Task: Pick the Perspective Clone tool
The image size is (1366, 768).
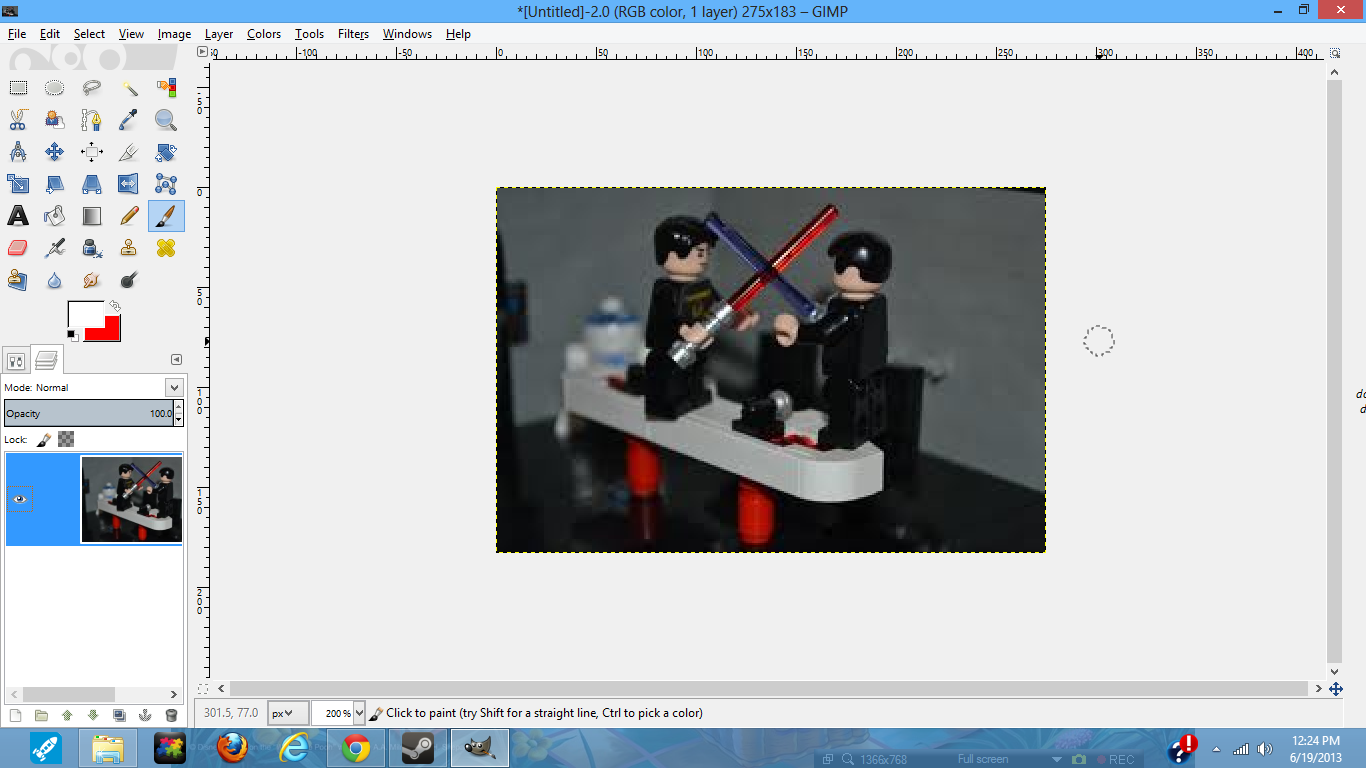Action: tap(18, 280)
